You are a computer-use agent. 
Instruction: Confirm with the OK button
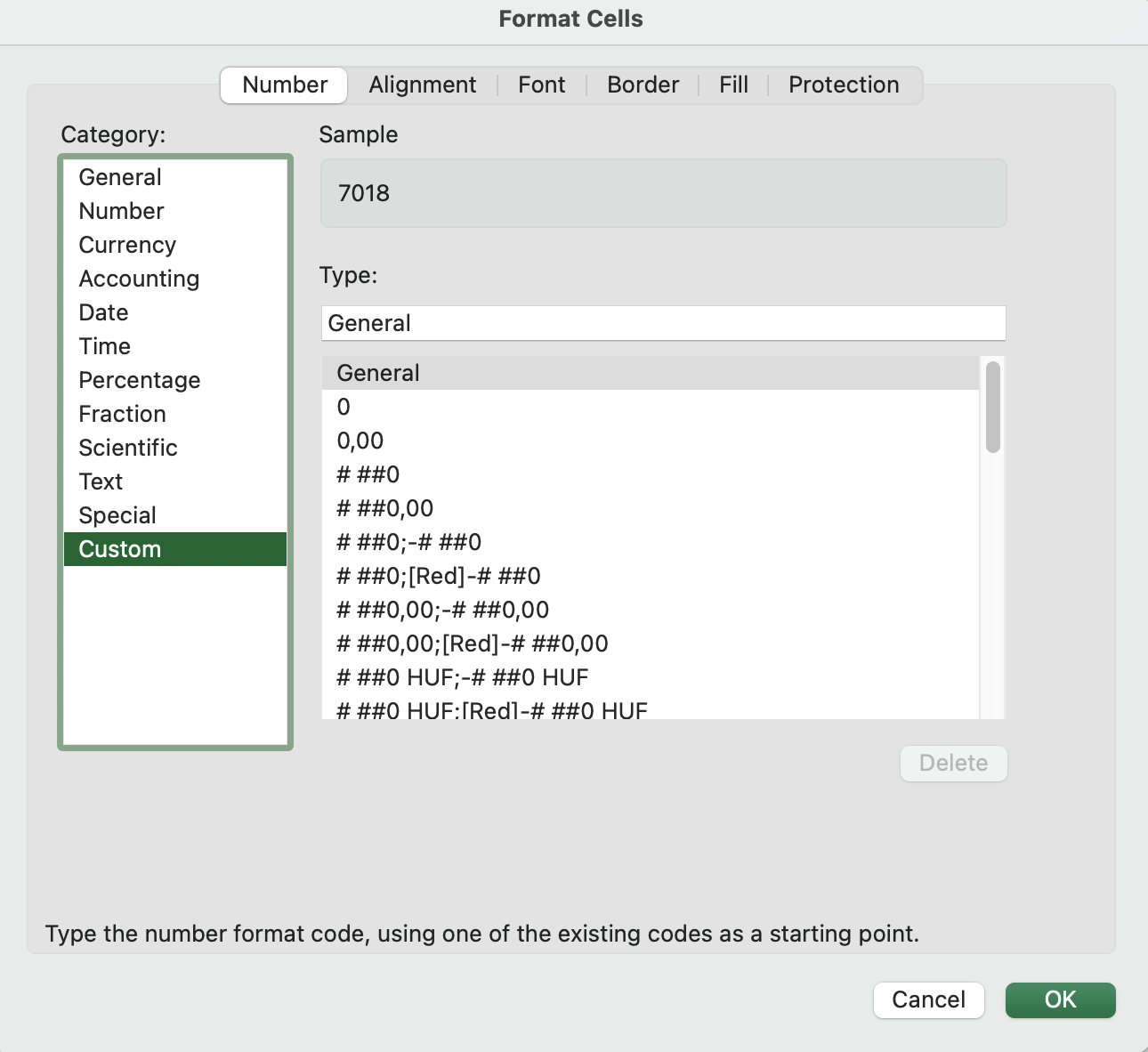point(1060,999)
